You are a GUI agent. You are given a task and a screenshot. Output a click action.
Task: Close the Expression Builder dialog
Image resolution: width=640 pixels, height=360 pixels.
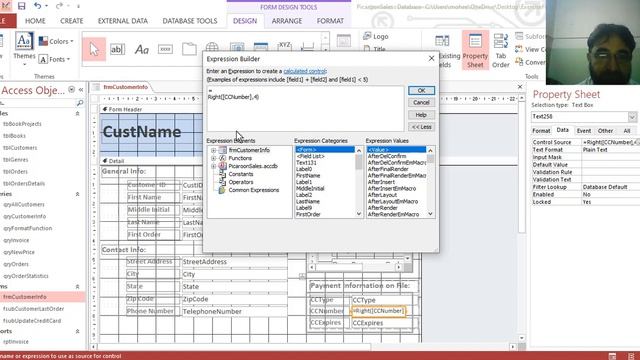(431, 59)
